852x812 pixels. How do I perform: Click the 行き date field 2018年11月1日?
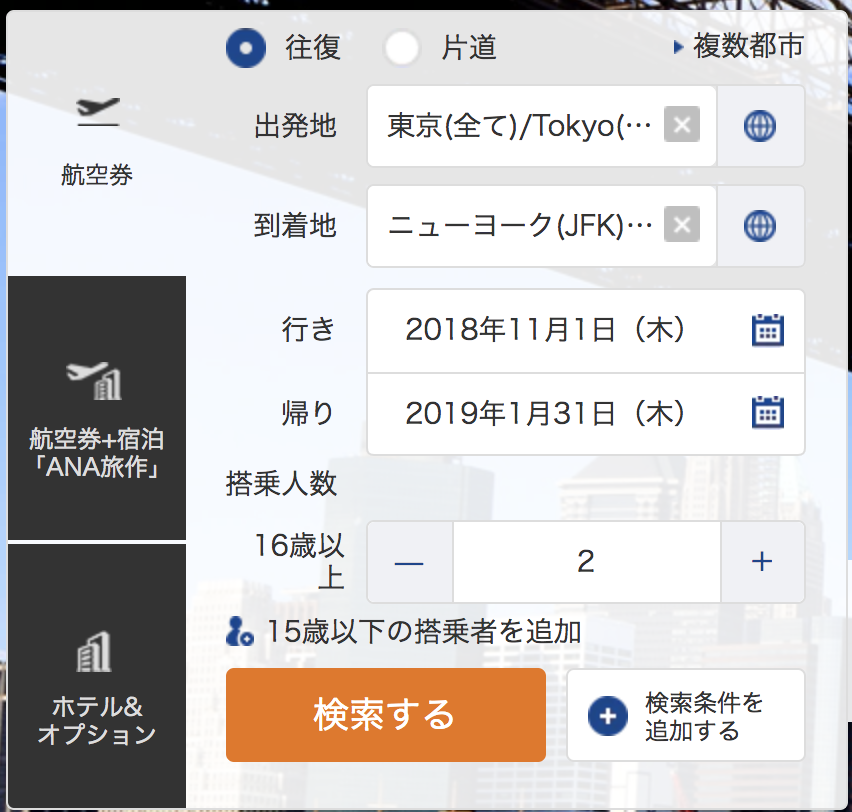[586, 330]
